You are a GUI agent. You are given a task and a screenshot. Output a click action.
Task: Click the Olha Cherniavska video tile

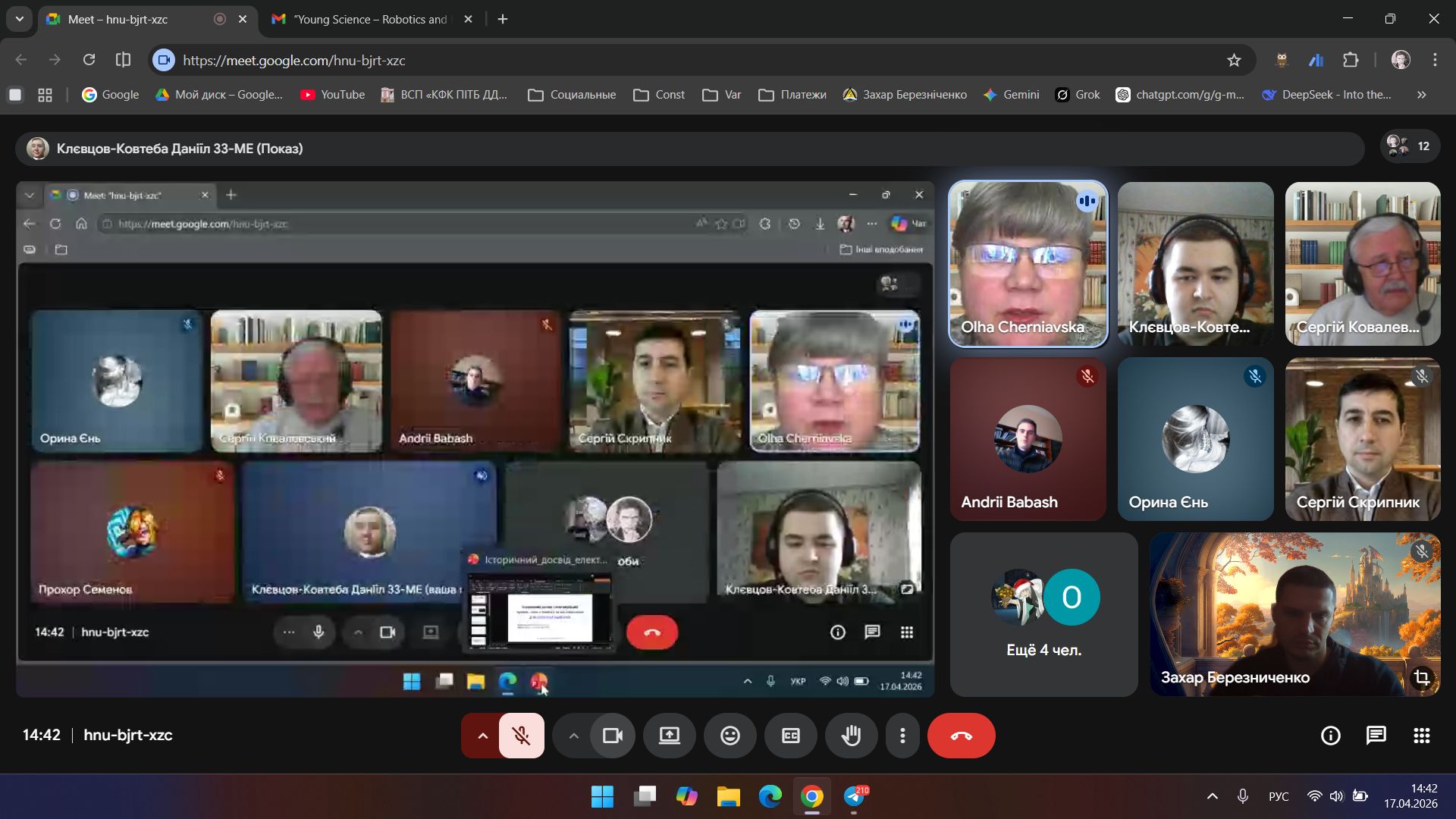click(x=1028, y=263)
